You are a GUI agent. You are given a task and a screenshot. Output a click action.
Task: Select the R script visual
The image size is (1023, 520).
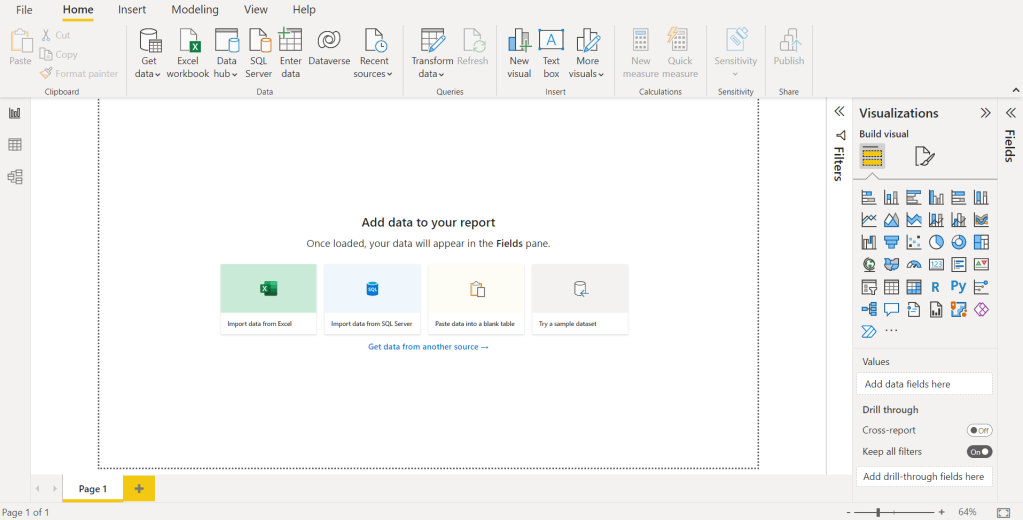[x=936, y=287]
